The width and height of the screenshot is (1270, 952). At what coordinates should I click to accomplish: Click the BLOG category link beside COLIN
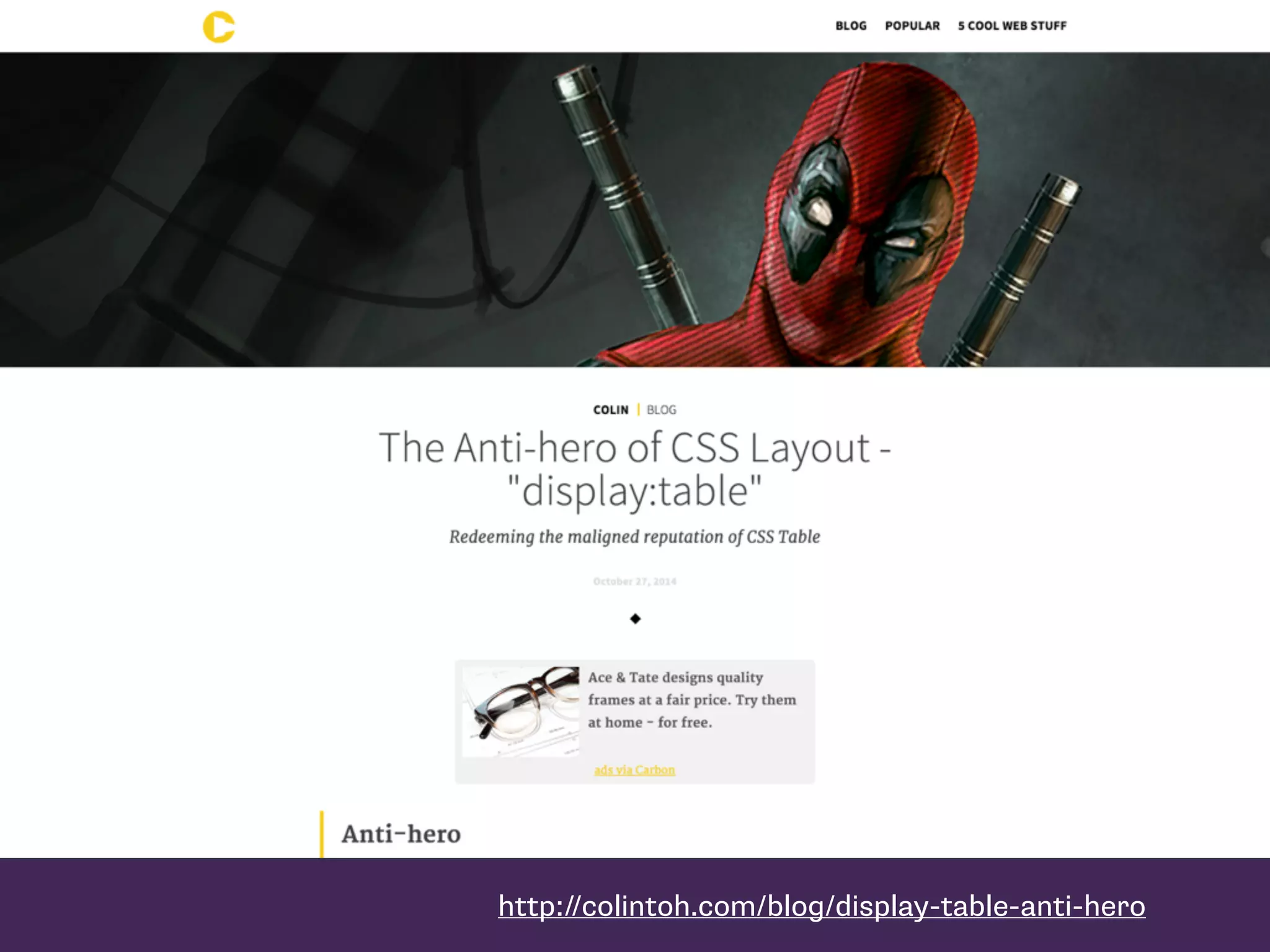[662, 410]
